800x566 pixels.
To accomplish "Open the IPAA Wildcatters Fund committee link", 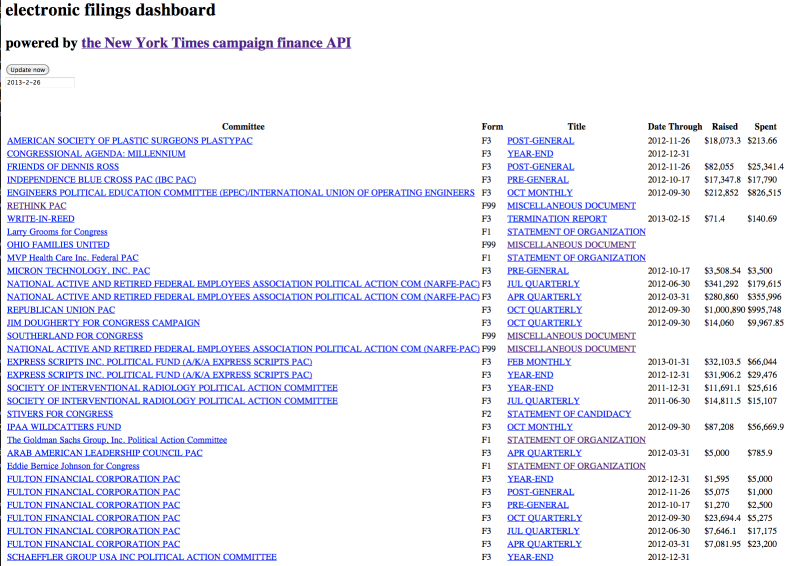I will point(64,427).
